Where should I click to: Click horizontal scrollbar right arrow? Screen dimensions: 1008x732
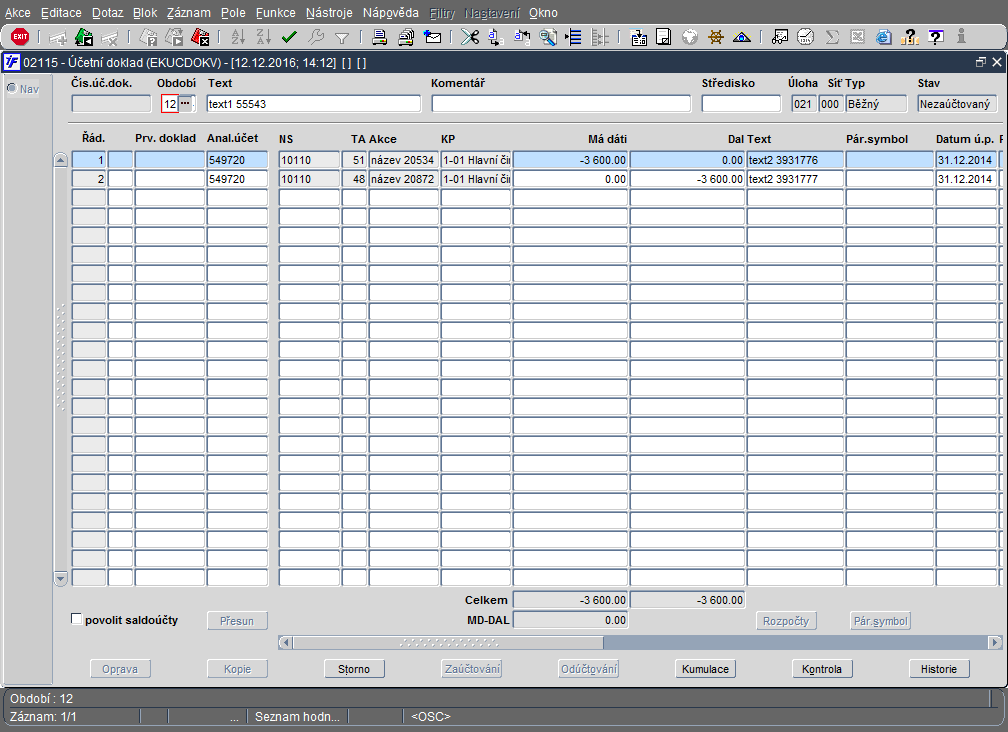[x=995, y=642]
